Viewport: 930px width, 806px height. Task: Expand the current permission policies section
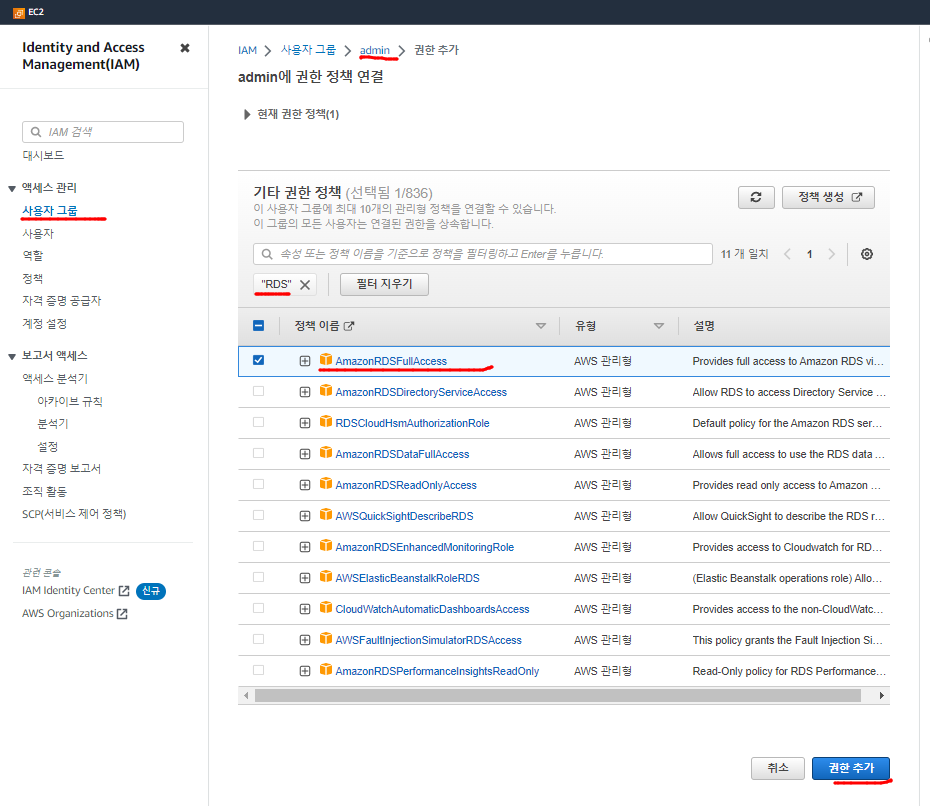tap(247, 114)
